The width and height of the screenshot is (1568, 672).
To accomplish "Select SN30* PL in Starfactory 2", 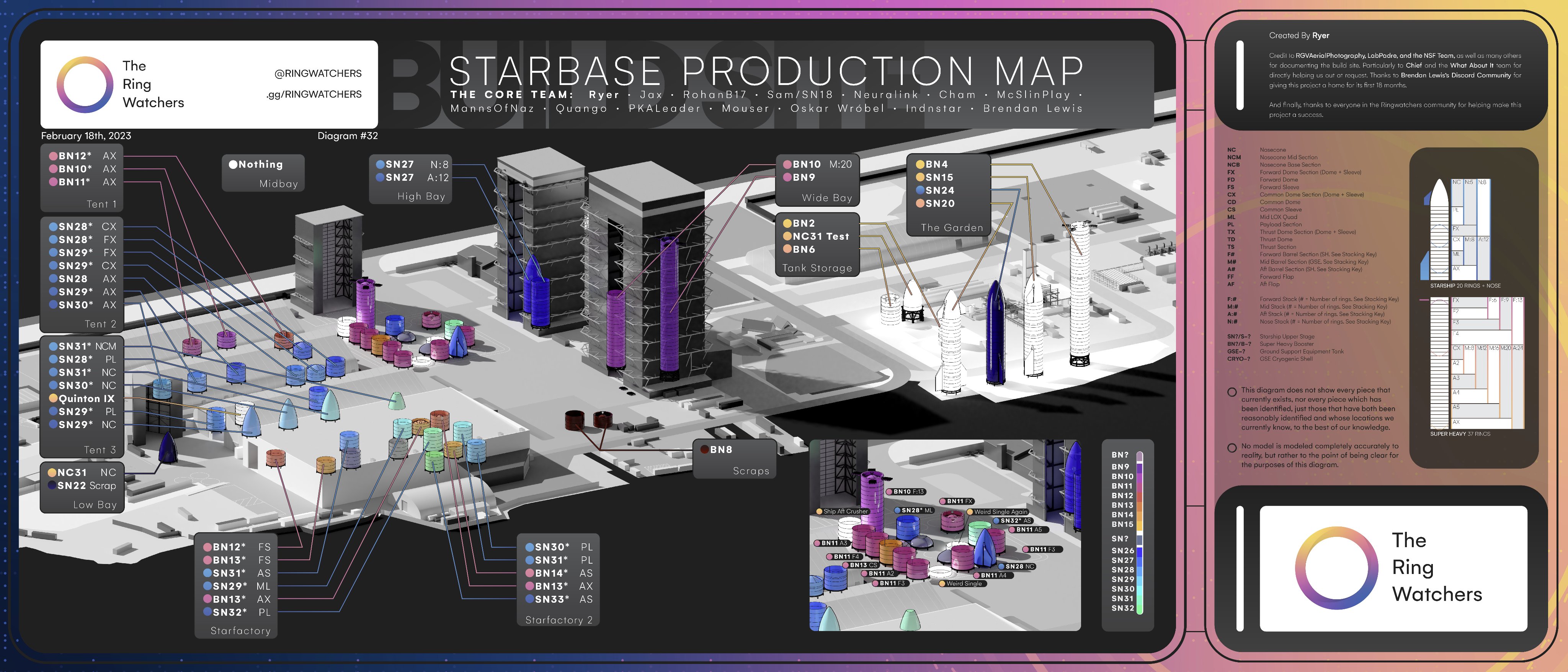I will [559, 547].
